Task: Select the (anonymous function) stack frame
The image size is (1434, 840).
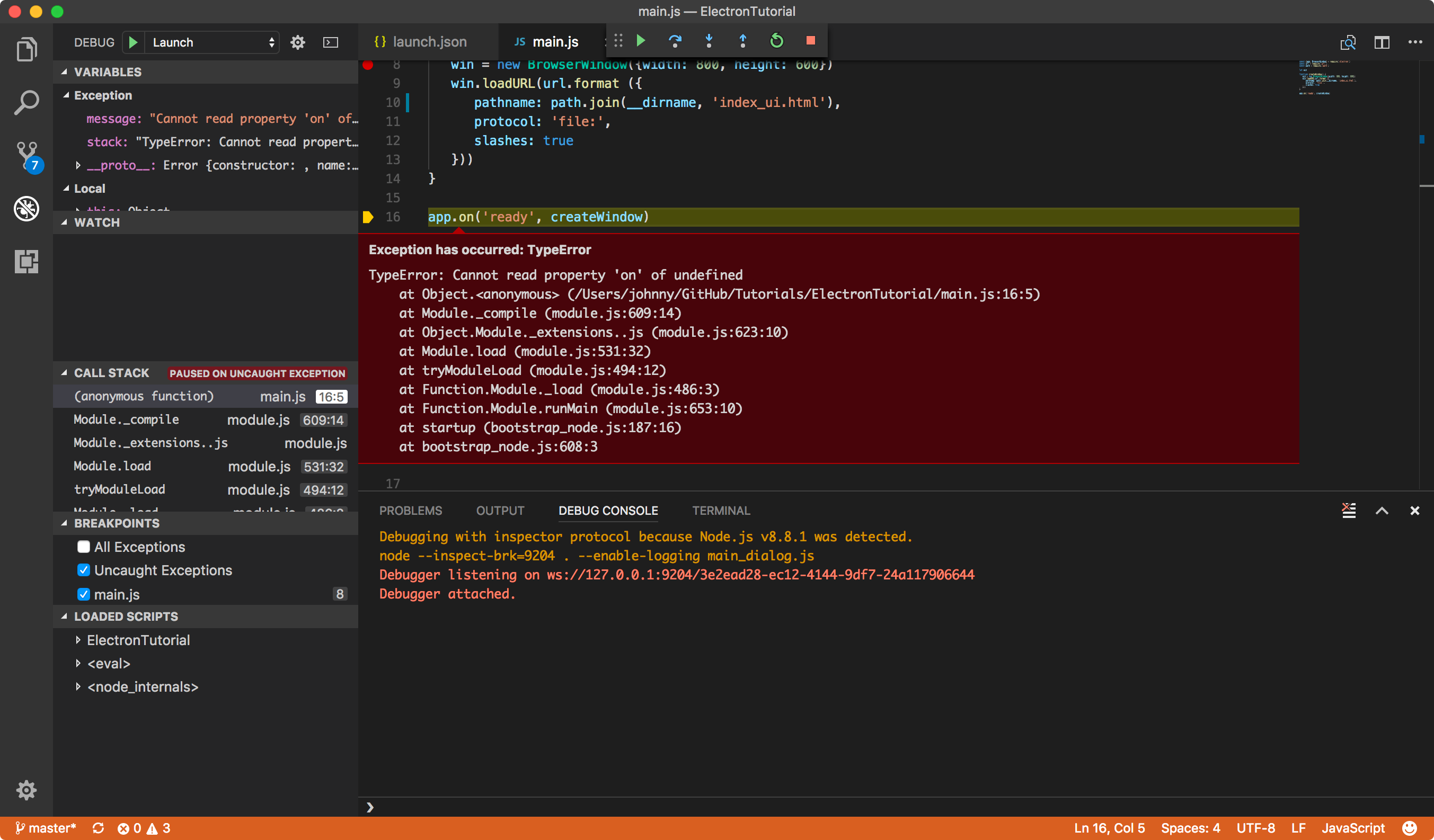Action: (x=206, y=396)
